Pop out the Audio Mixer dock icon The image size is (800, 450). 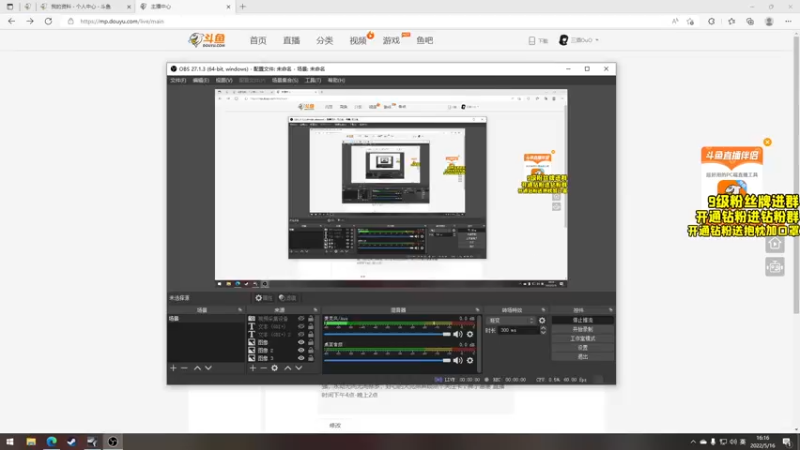coord(478,310)
